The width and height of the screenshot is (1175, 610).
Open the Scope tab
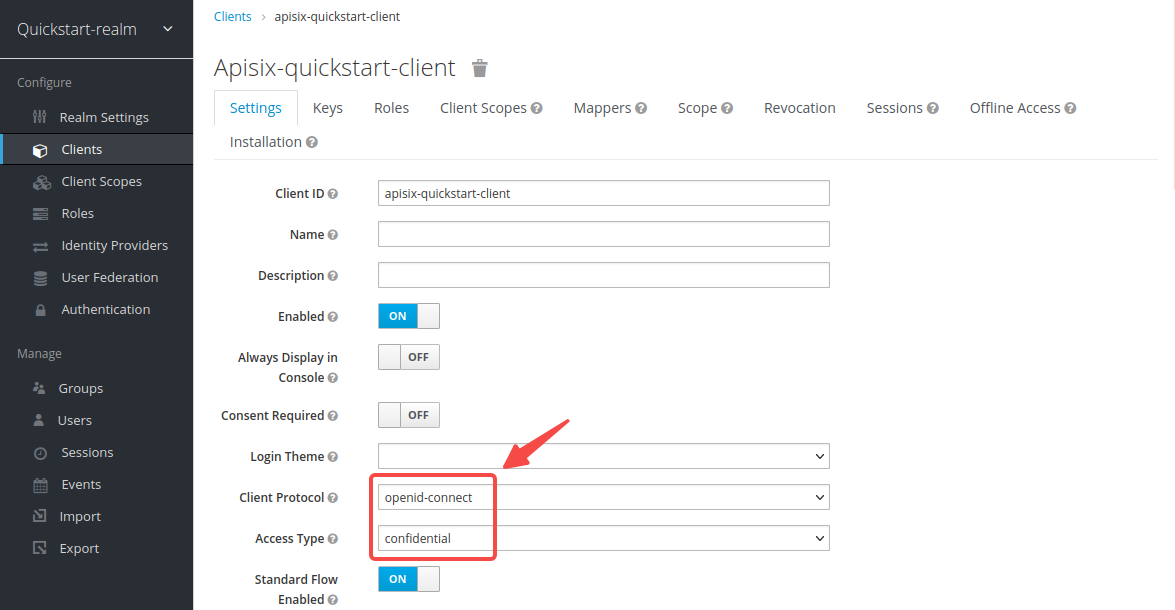click(x=698, y=108)
